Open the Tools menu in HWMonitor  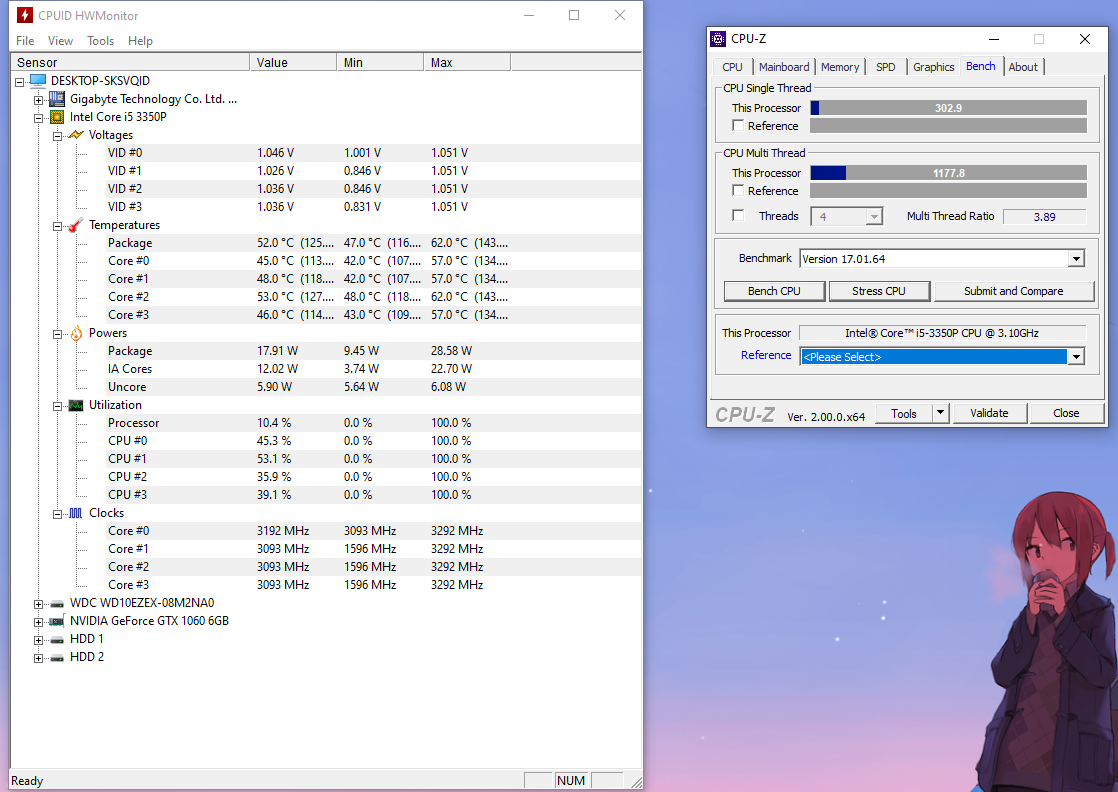point(100,41)
